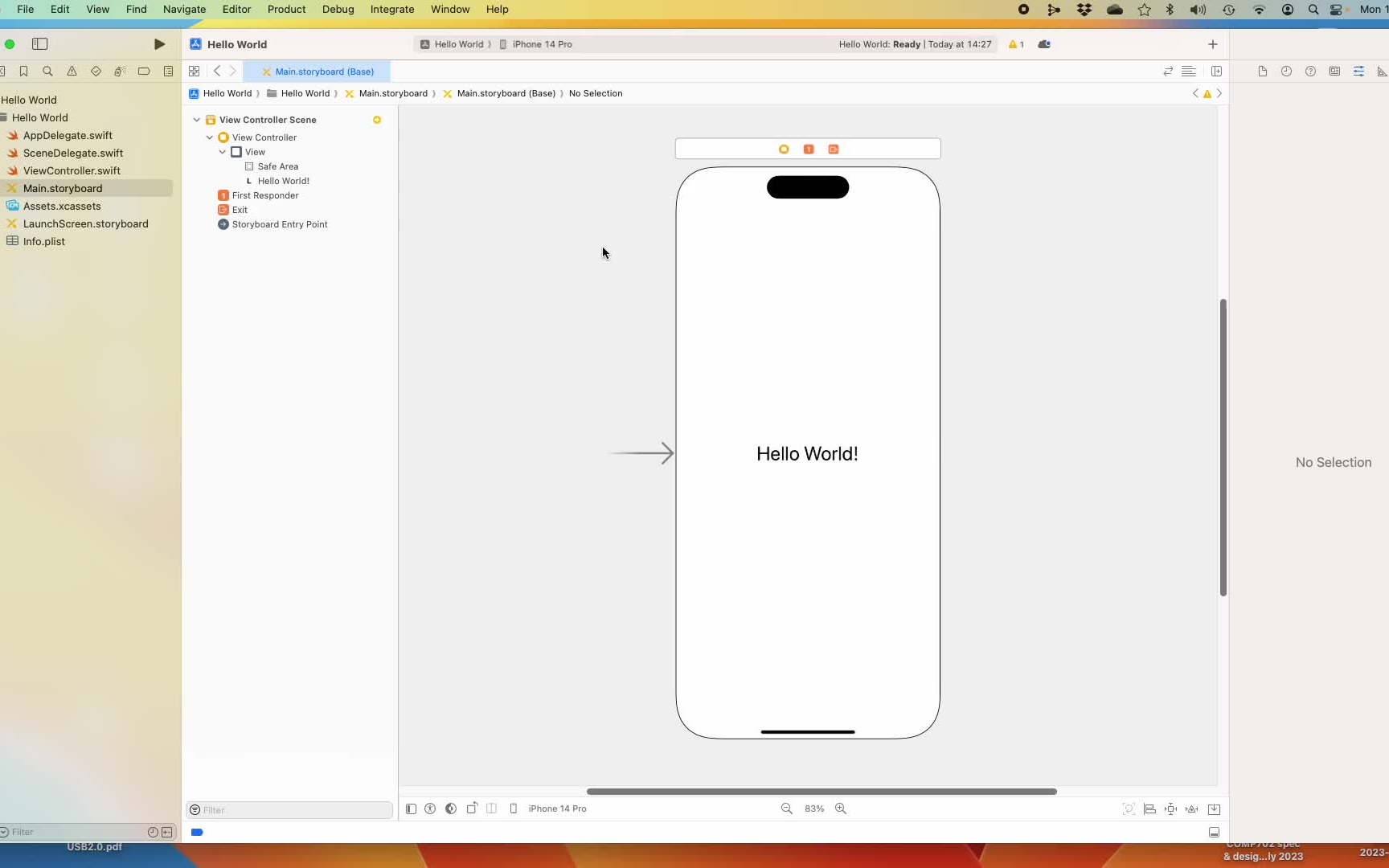This screenshot has width=1389, height=868.
Task: Open the report navigator
Action: click(168, 72)
